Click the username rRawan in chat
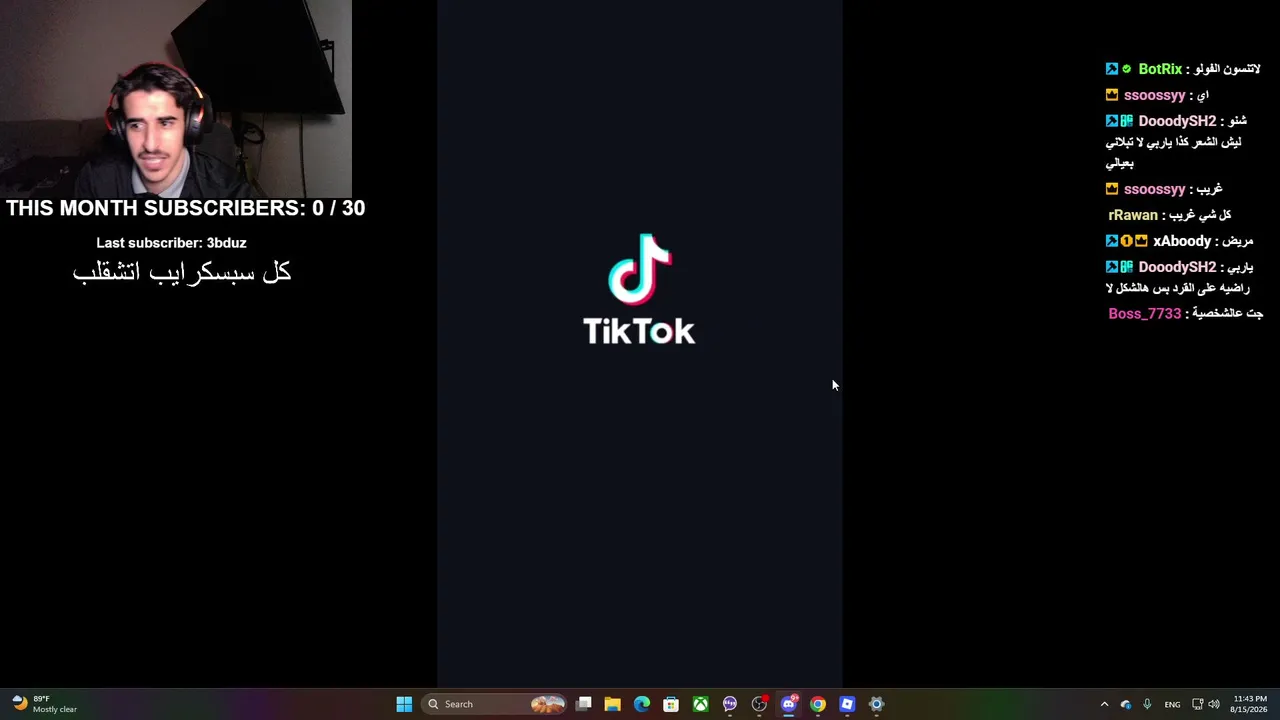1280x720 pixels. click(1133, 215)
